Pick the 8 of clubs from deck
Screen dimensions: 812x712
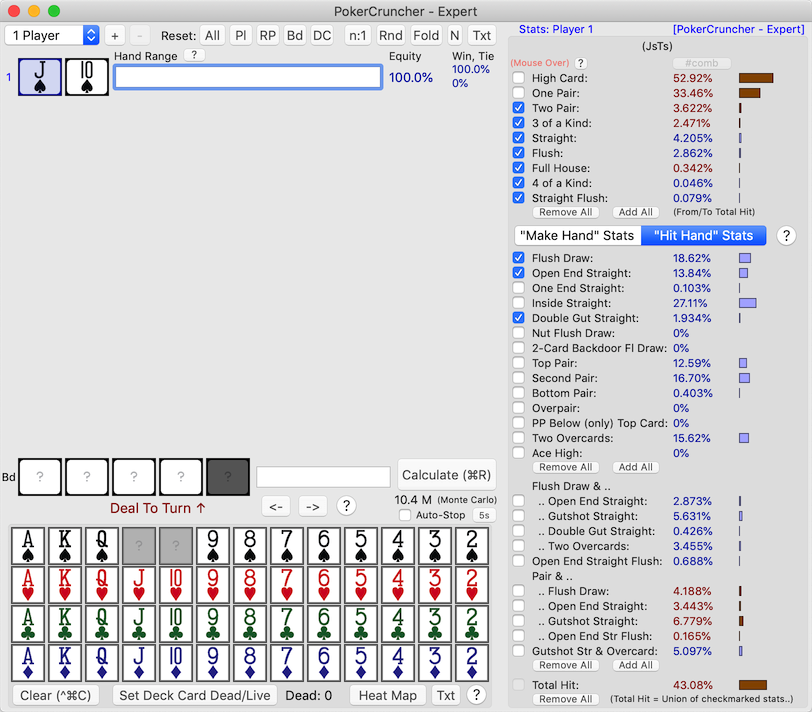250,624
